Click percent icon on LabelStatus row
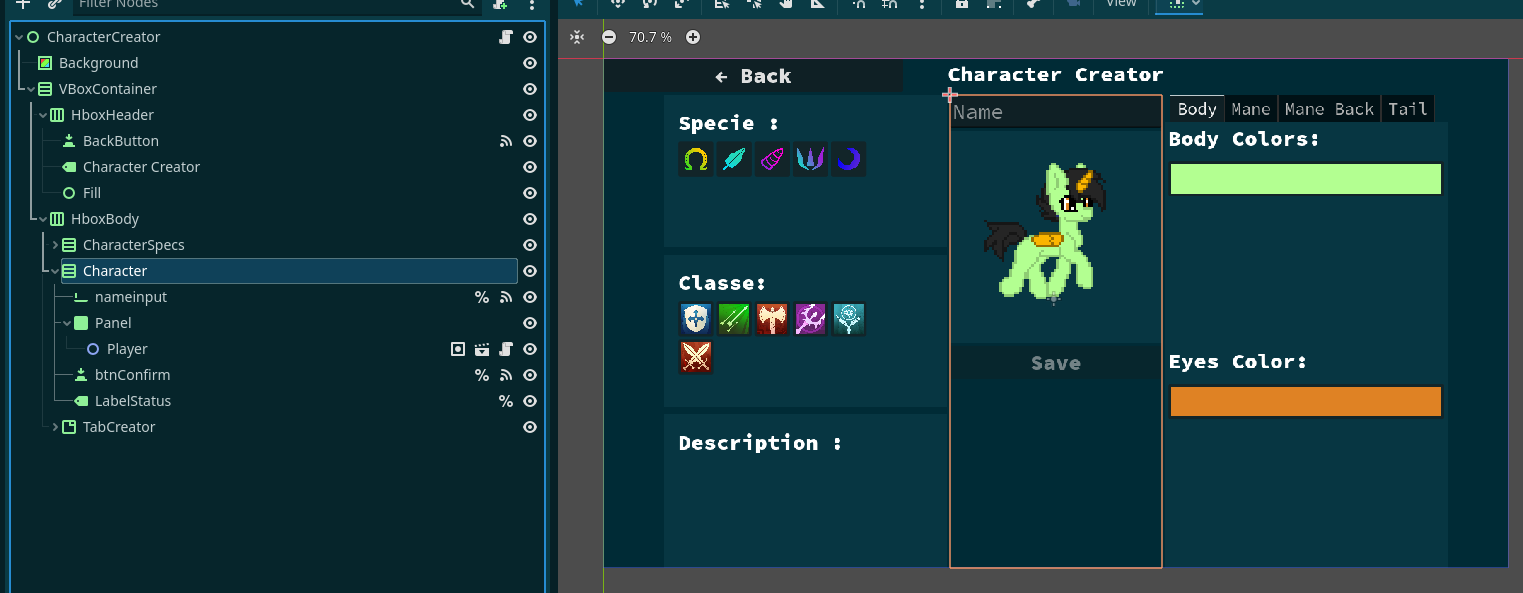The width and height of the screenshot is (1523, 593). tap(506, 401)
